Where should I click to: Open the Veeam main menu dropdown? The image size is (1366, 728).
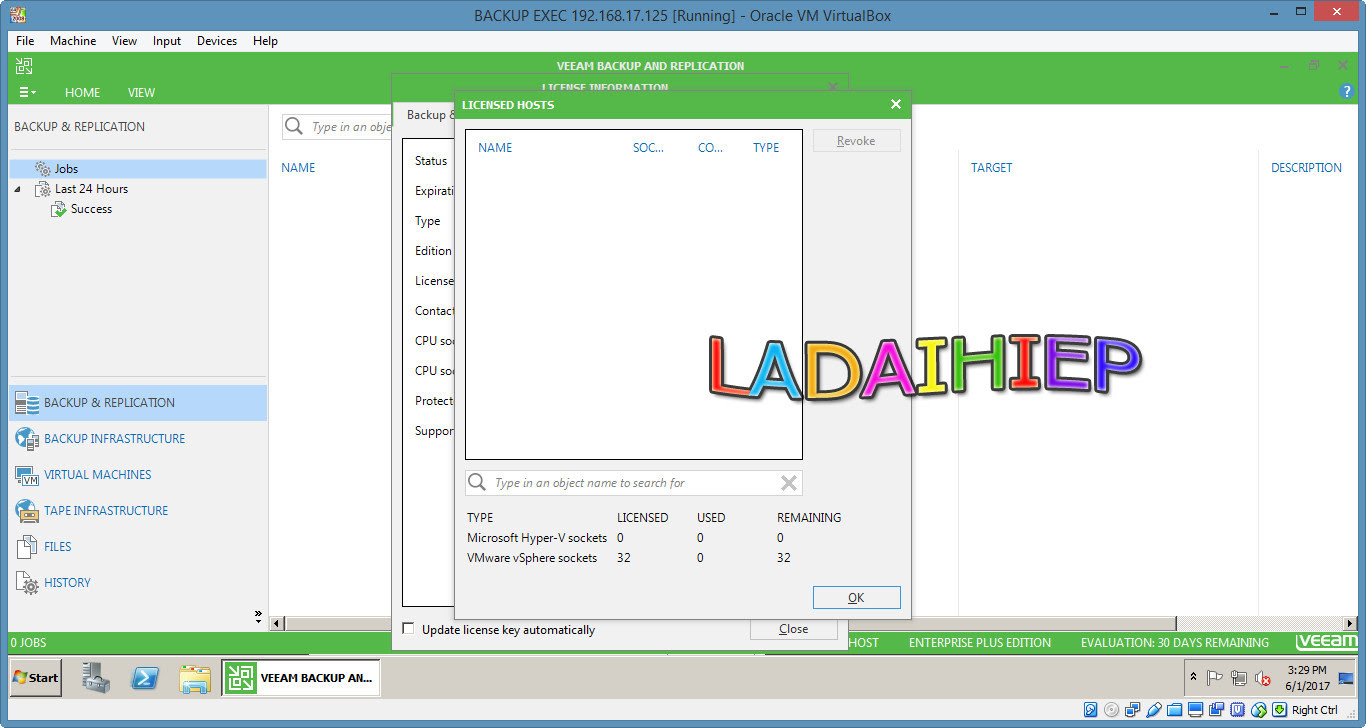click(28, 92)
